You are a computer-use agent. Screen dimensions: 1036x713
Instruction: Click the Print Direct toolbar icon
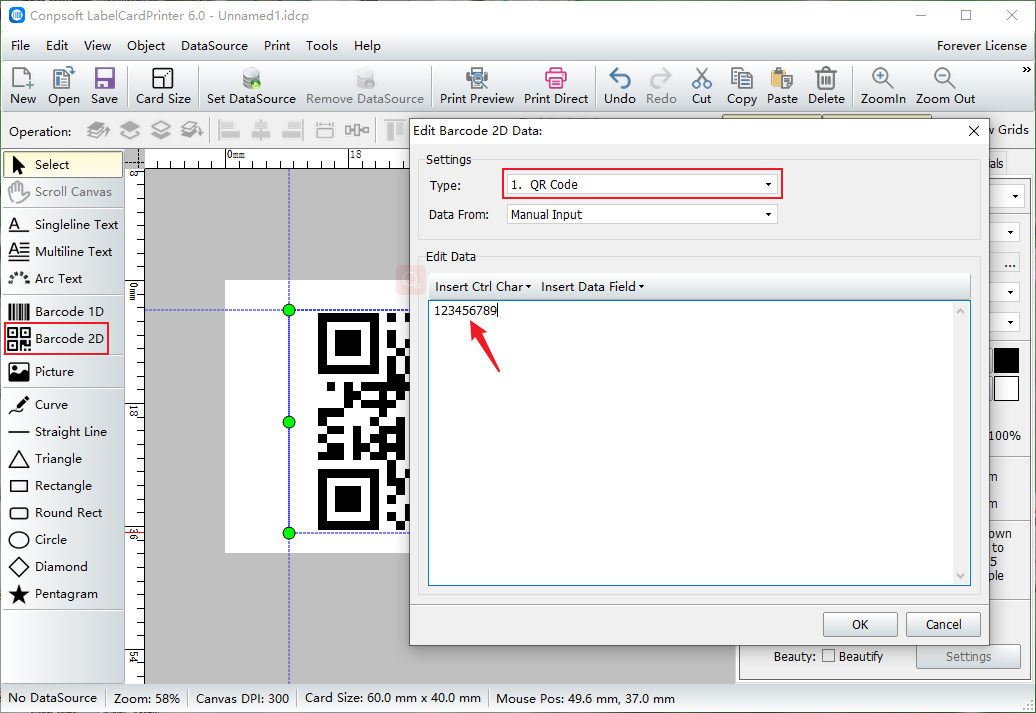[556, 86]
